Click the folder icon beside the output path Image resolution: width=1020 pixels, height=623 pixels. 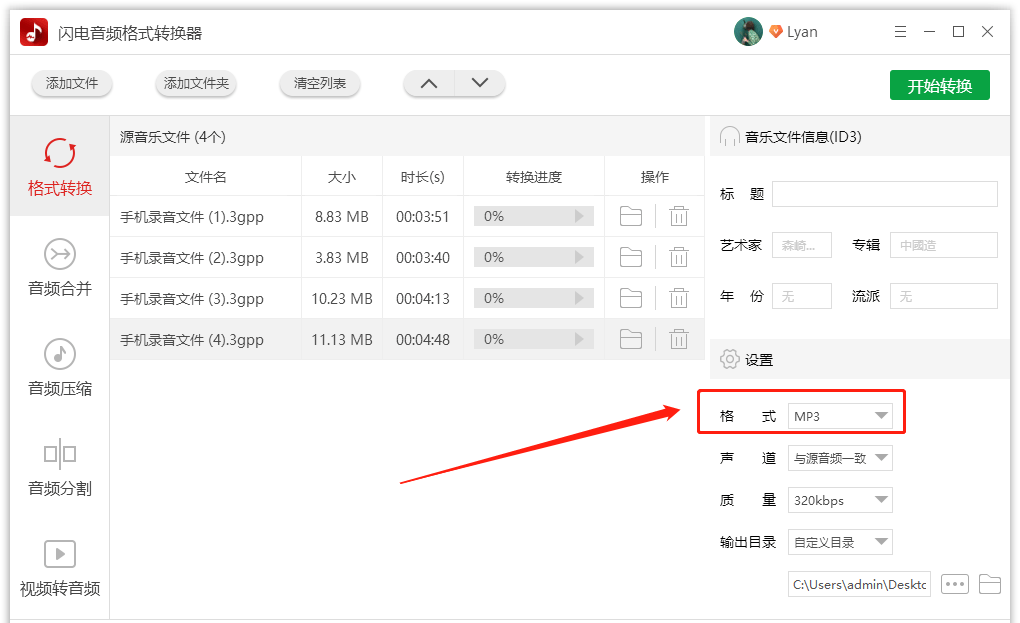tap(990, 584)
